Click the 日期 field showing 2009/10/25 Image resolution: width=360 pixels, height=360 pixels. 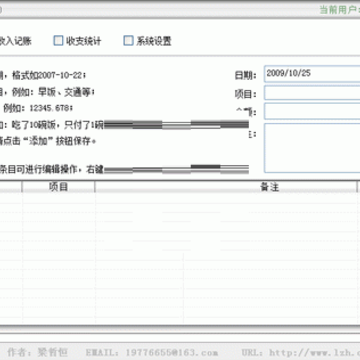tap(312, 74)
